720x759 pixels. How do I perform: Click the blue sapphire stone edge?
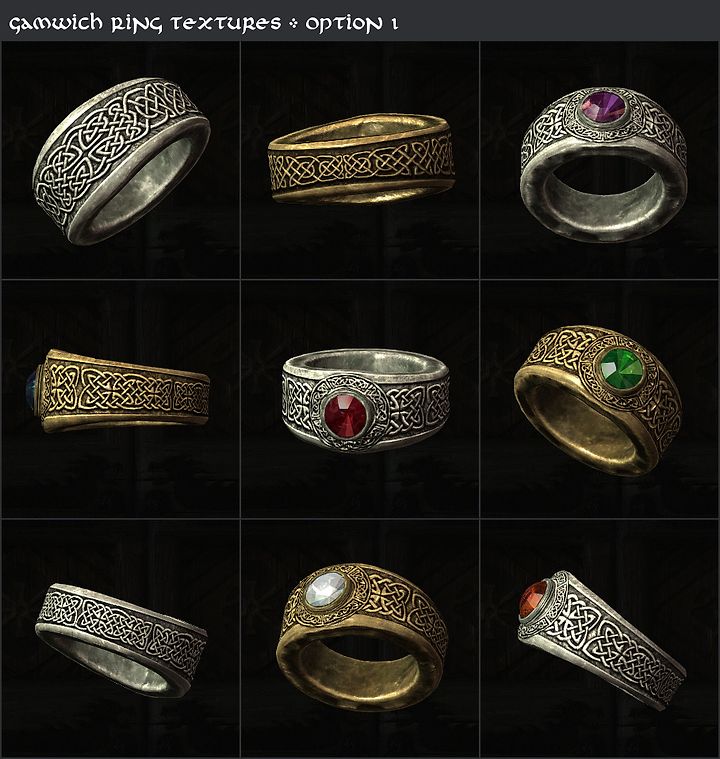tap(34, 385)
